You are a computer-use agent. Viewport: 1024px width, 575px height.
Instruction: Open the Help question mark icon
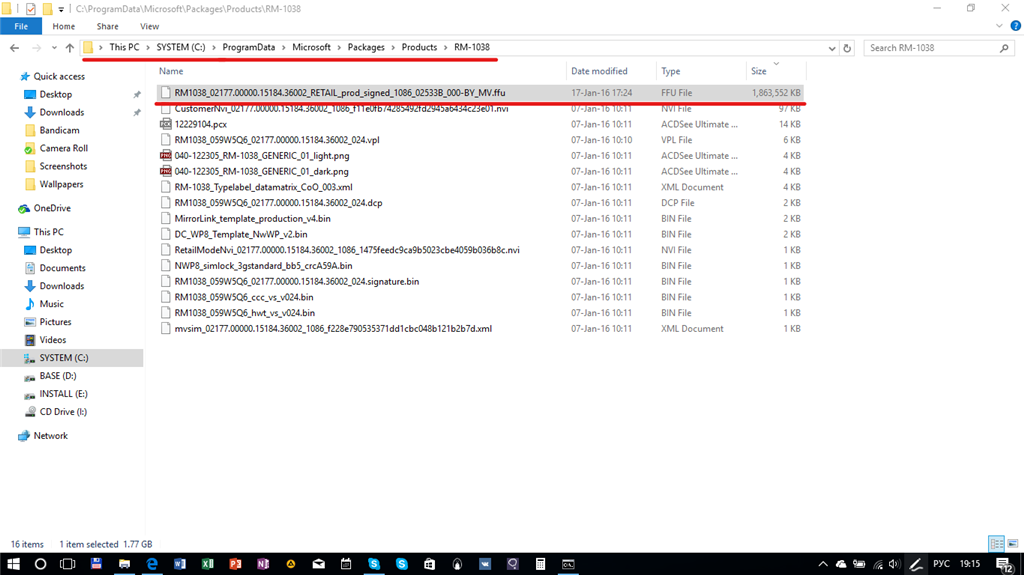1015,26
